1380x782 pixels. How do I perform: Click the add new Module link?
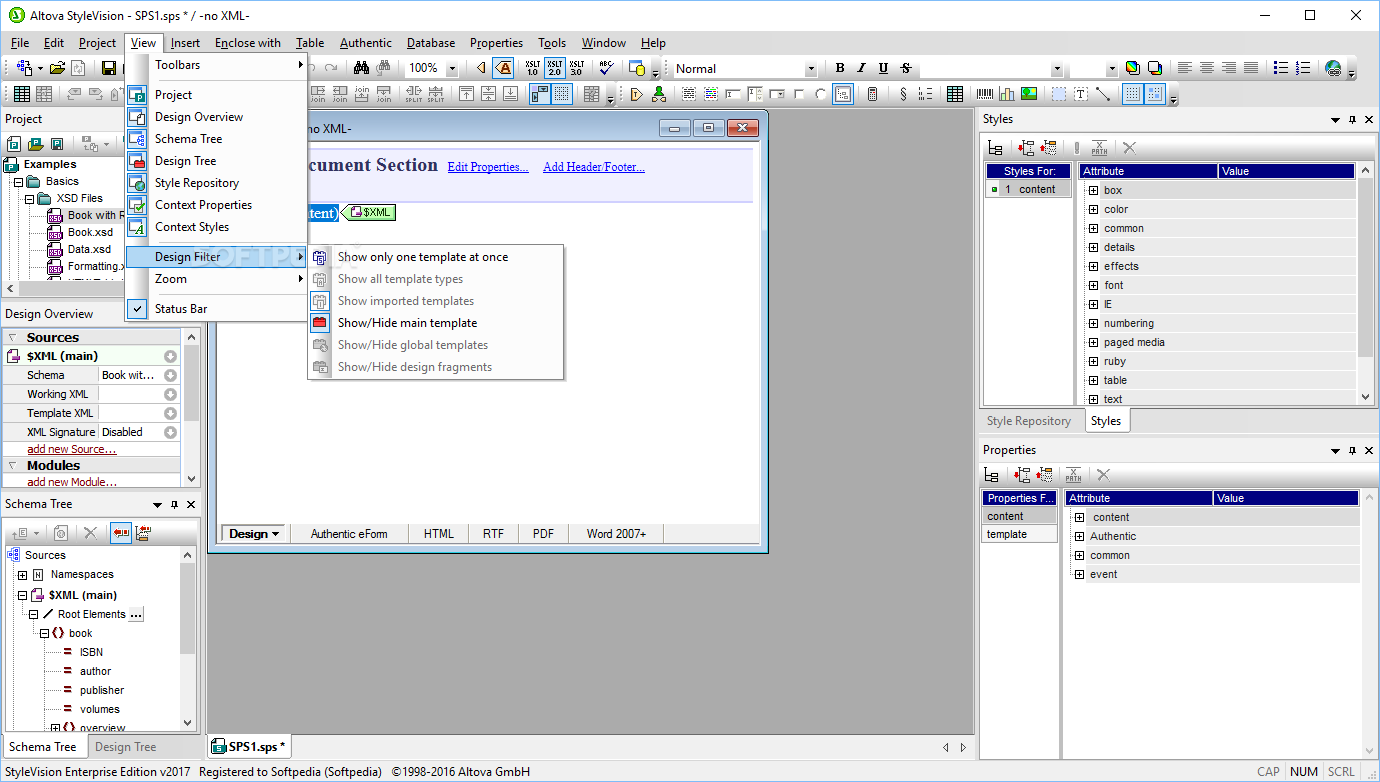pos(72,482)
